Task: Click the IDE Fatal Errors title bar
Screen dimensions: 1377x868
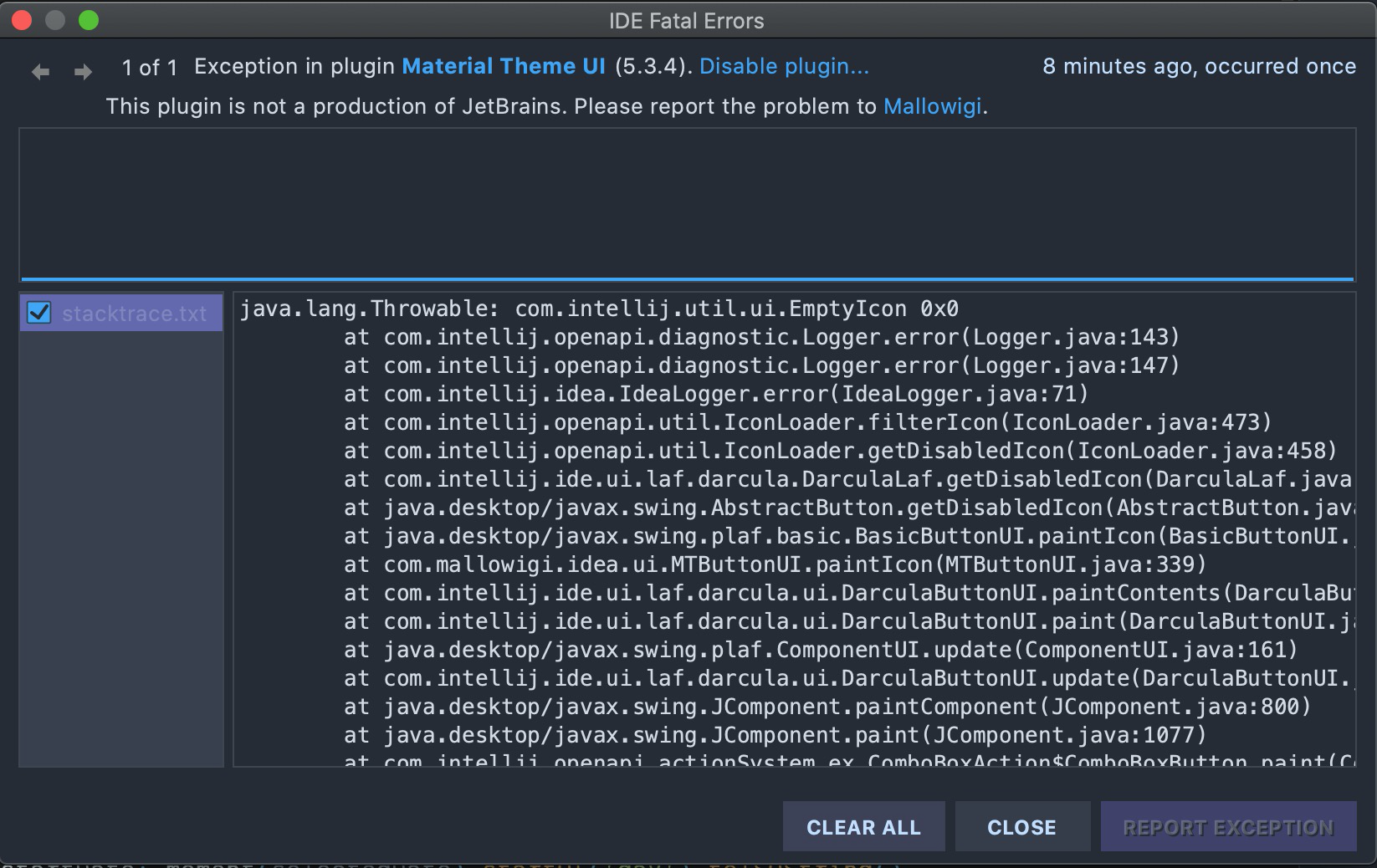Action: point(686,20)
